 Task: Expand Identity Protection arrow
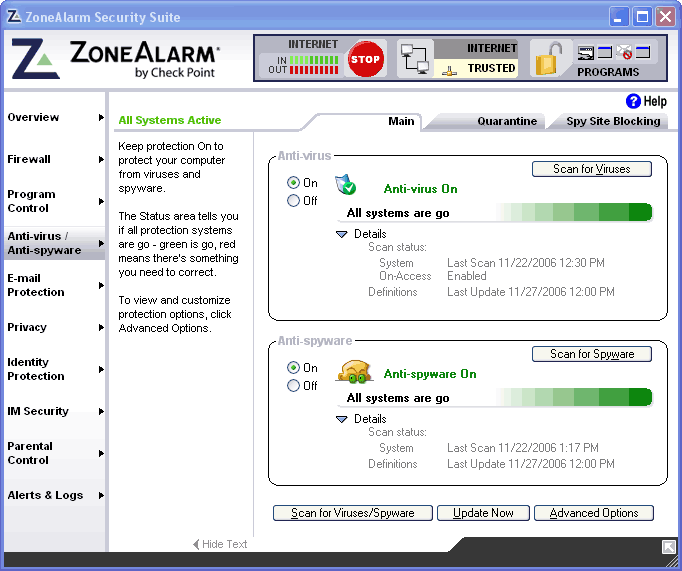101,369
